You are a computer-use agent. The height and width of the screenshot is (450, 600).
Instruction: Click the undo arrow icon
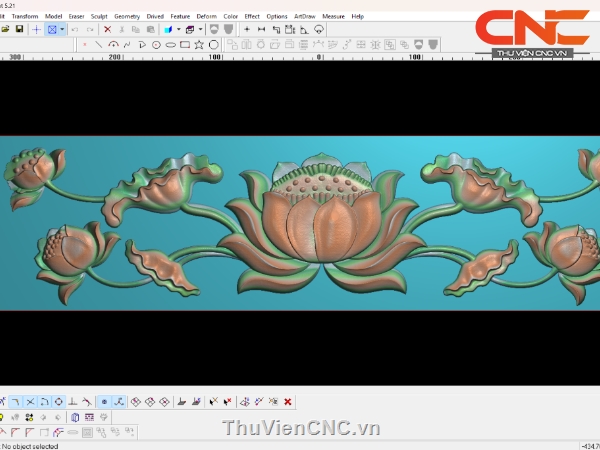(75, 30)
